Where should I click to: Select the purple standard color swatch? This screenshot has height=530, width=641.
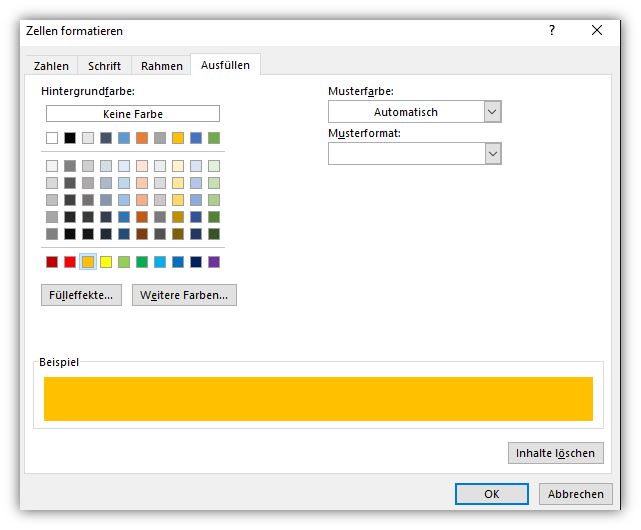pos(214,262)
